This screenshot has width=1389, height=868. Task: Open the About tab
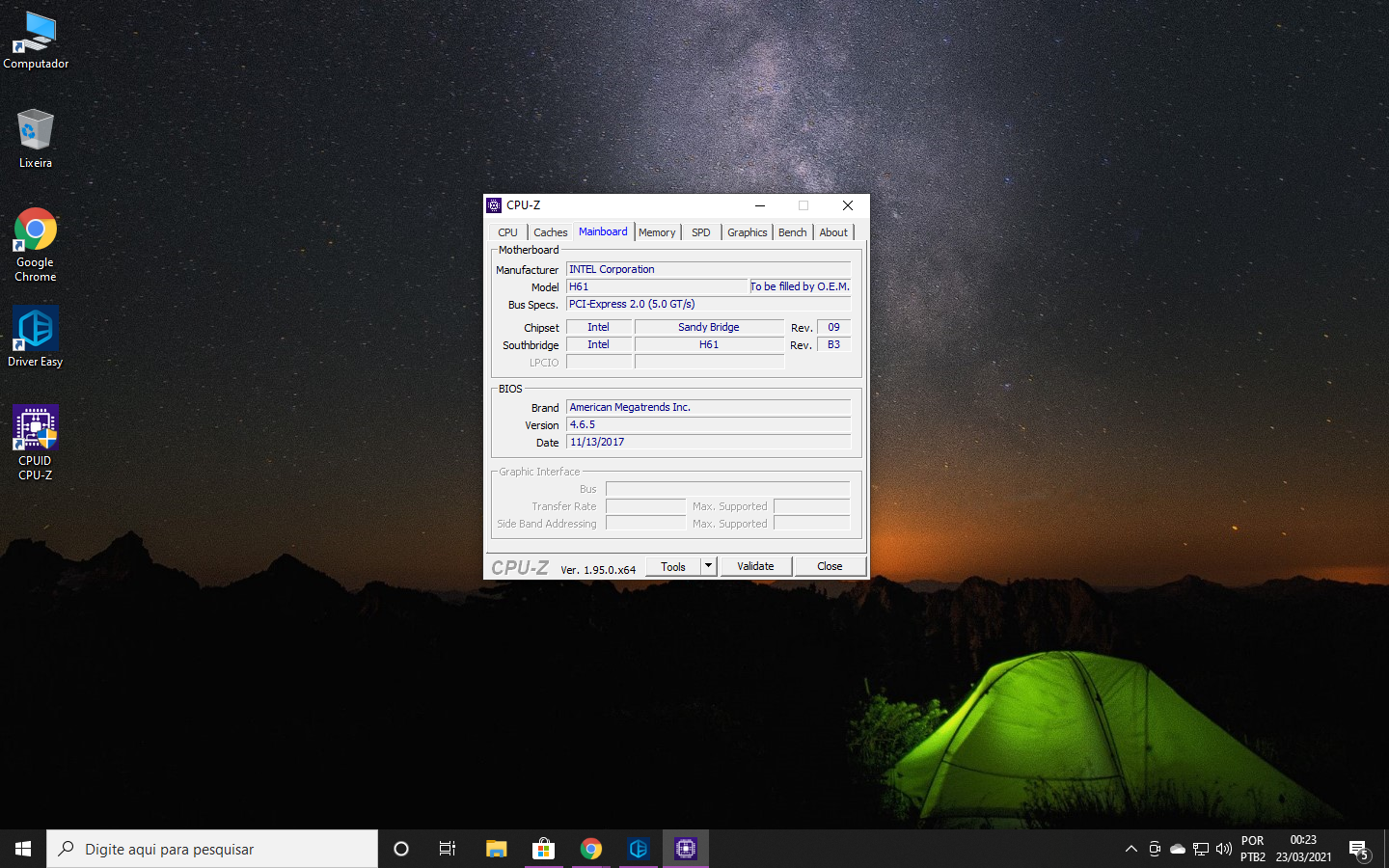833,232
